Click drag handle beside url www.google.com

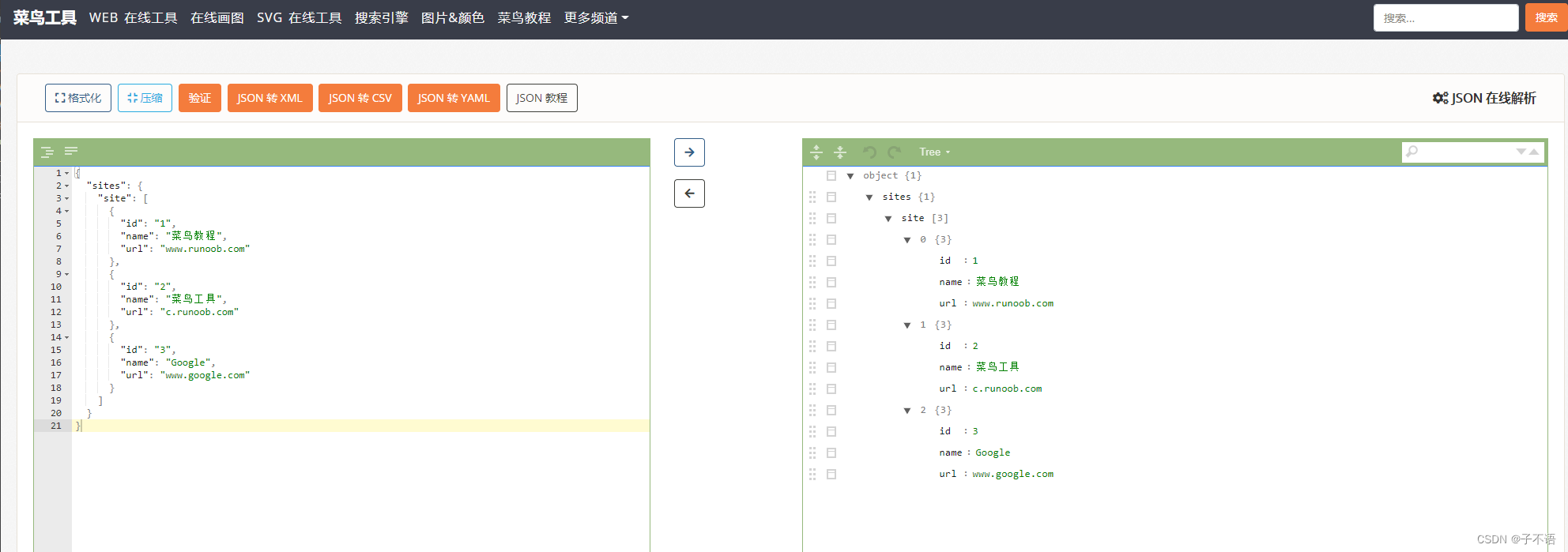point(812,474)
